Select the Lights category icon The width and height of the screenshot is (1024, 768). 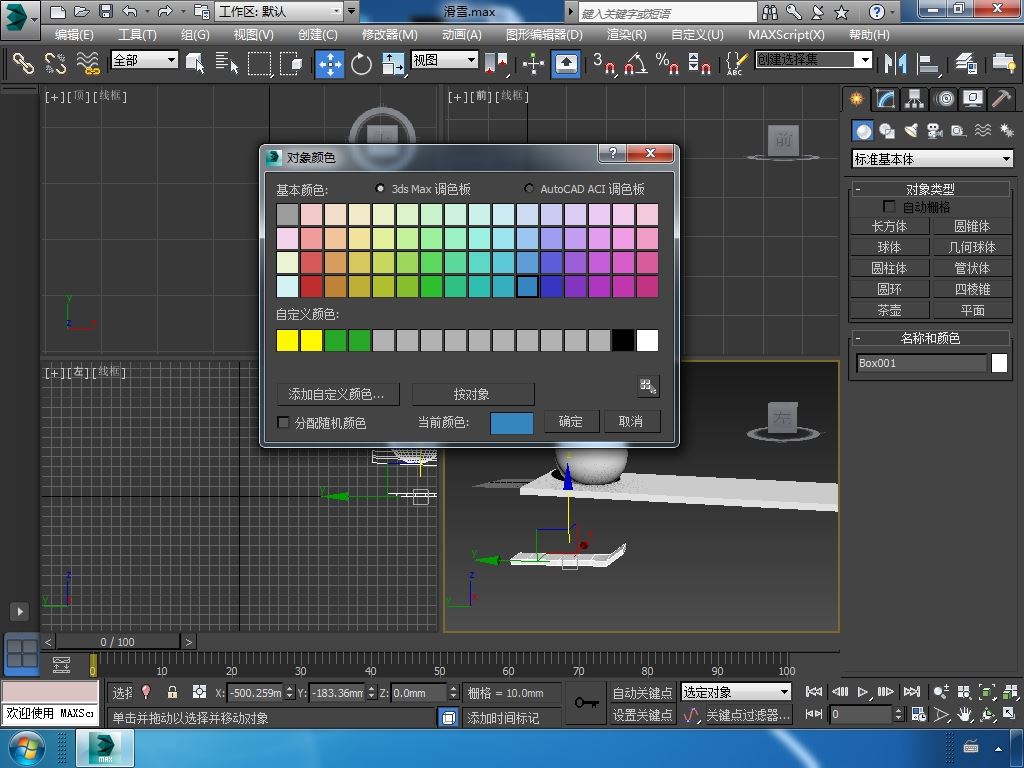click(x=911, y=131)
